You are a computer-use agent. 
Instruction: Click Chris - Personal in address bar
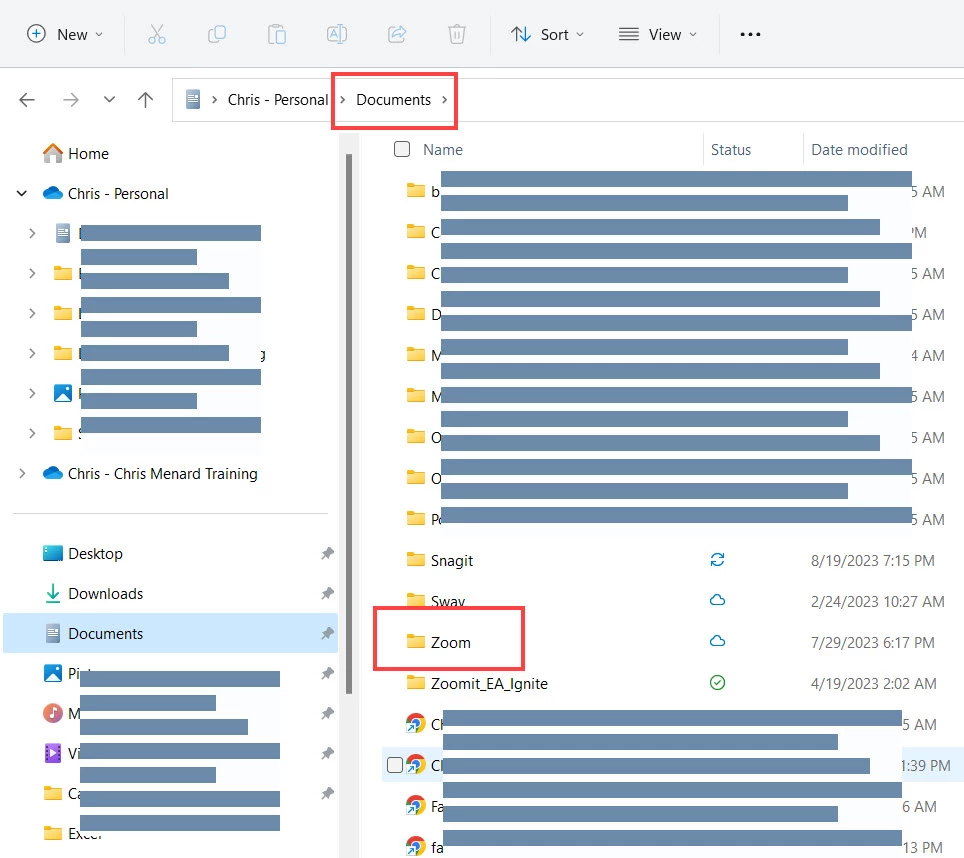pyautogui.click(x=278, y=100)
